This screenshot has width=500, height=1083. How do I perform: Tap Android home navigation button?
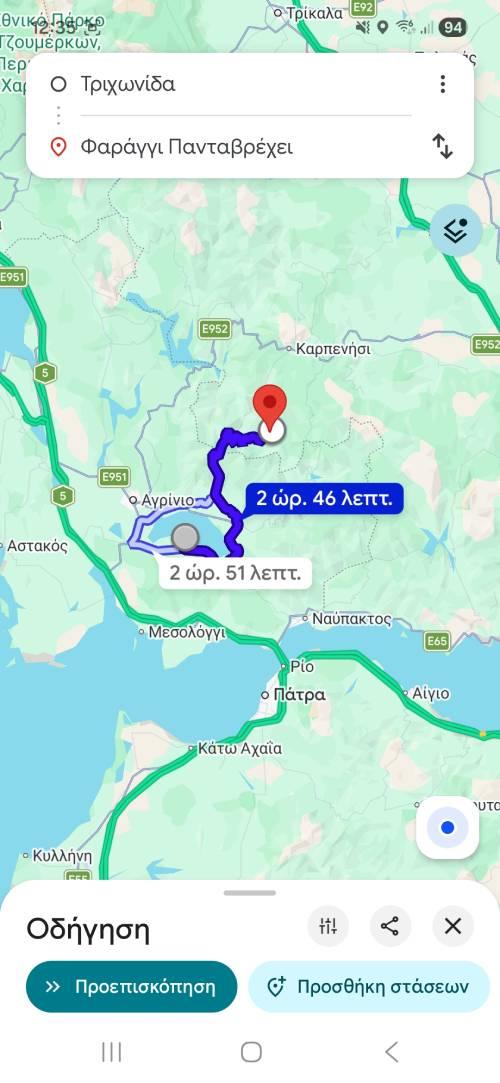tap(251, 1052)
